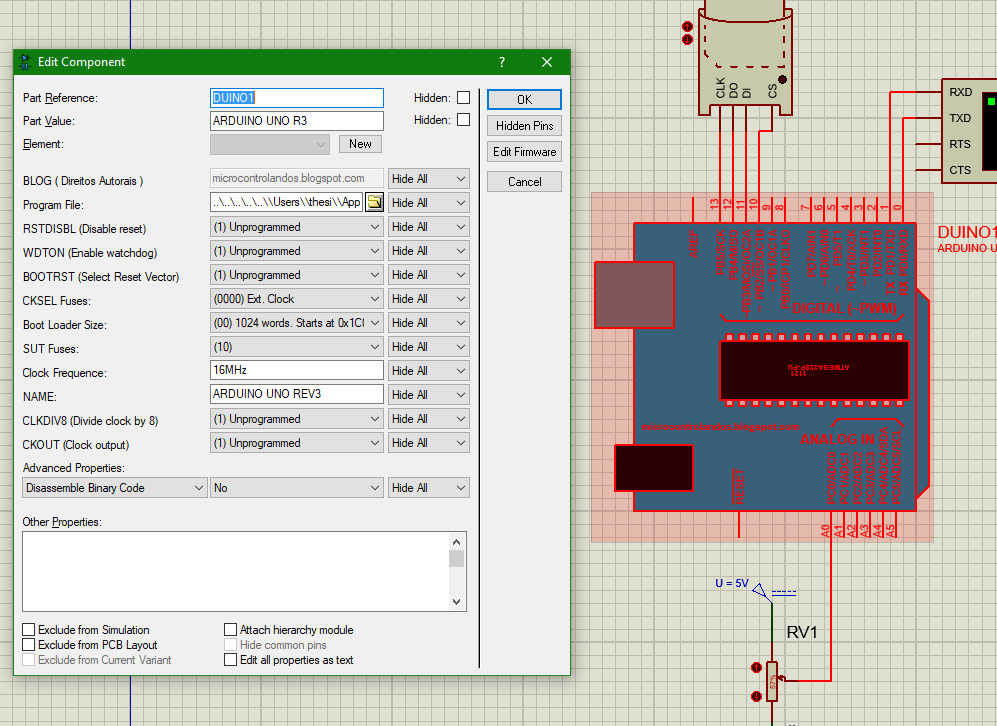997x726 pixels.
Task: Open Hide All dropdown for Program File
Action: [x=428, y=203]
